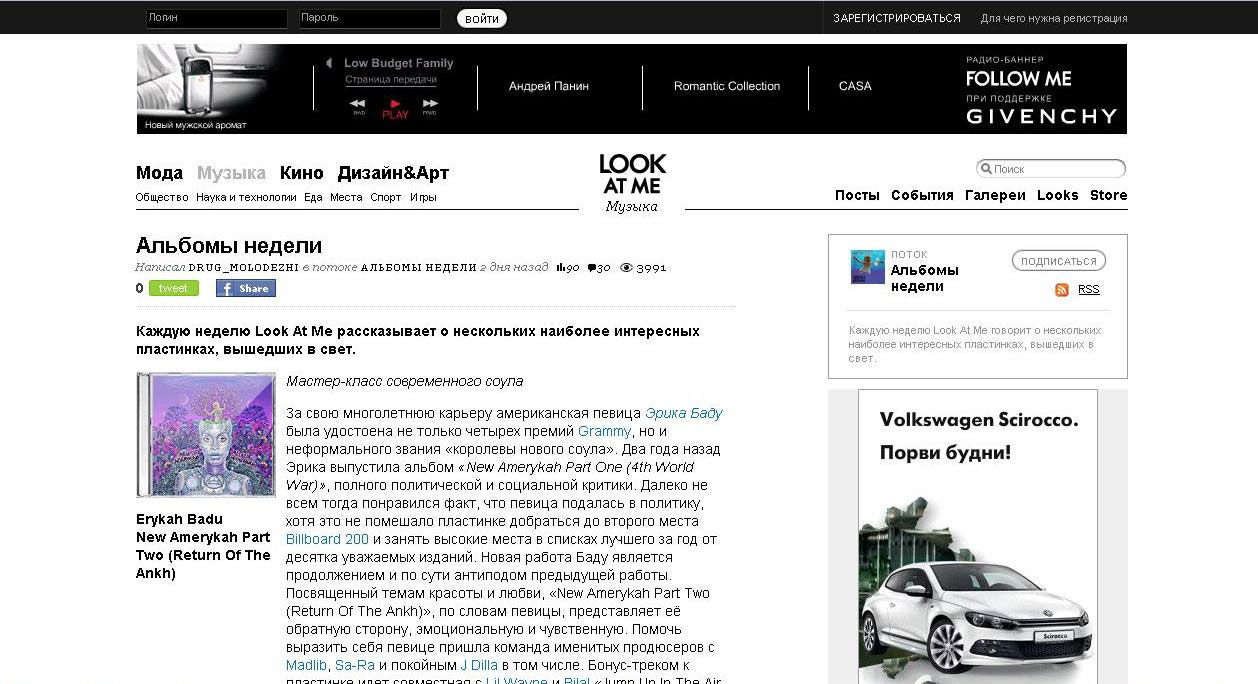Go to the Мода section
This screenshot has width=1258, height=684.
click(159, 173)
